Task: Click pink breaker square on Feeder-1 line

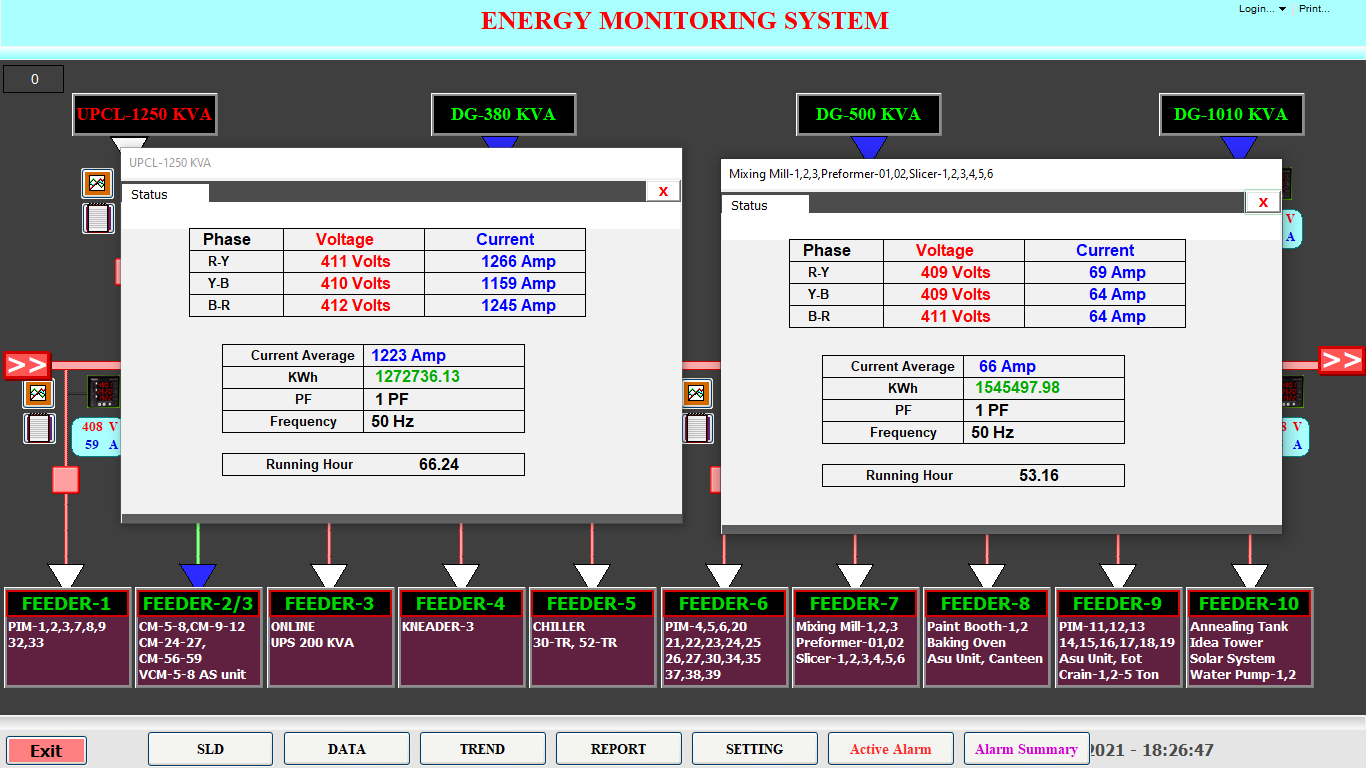Action: tap(65, 480)
